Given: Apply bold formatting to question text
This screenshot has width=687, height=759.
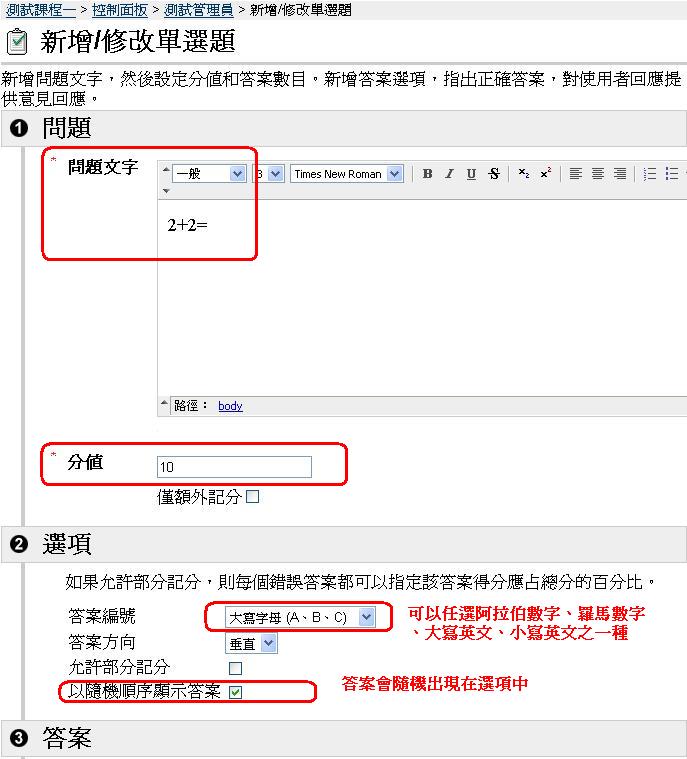Looking at the screenshot, I should point(427,174).
